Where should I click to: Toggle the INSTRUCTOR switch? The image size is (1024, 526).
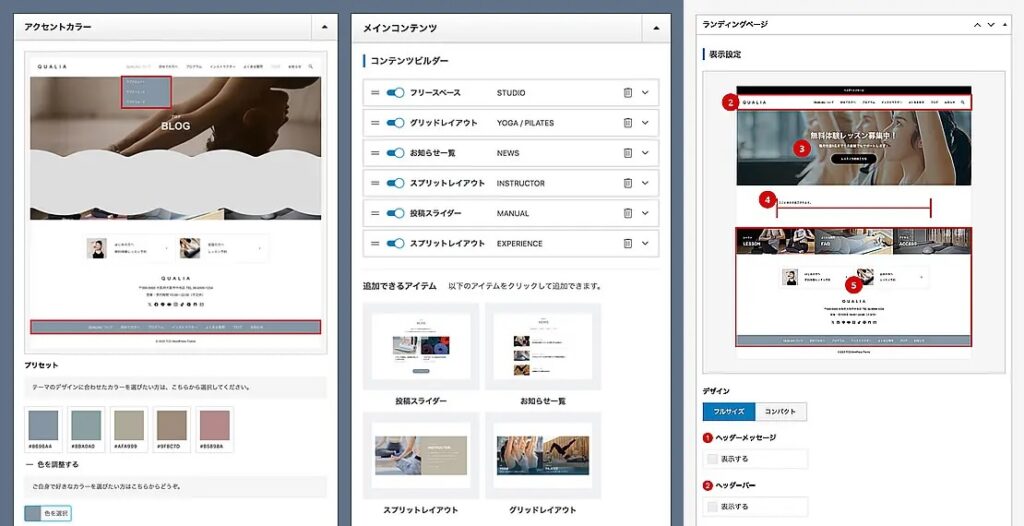pyautogui.click(x=395, y=183)
